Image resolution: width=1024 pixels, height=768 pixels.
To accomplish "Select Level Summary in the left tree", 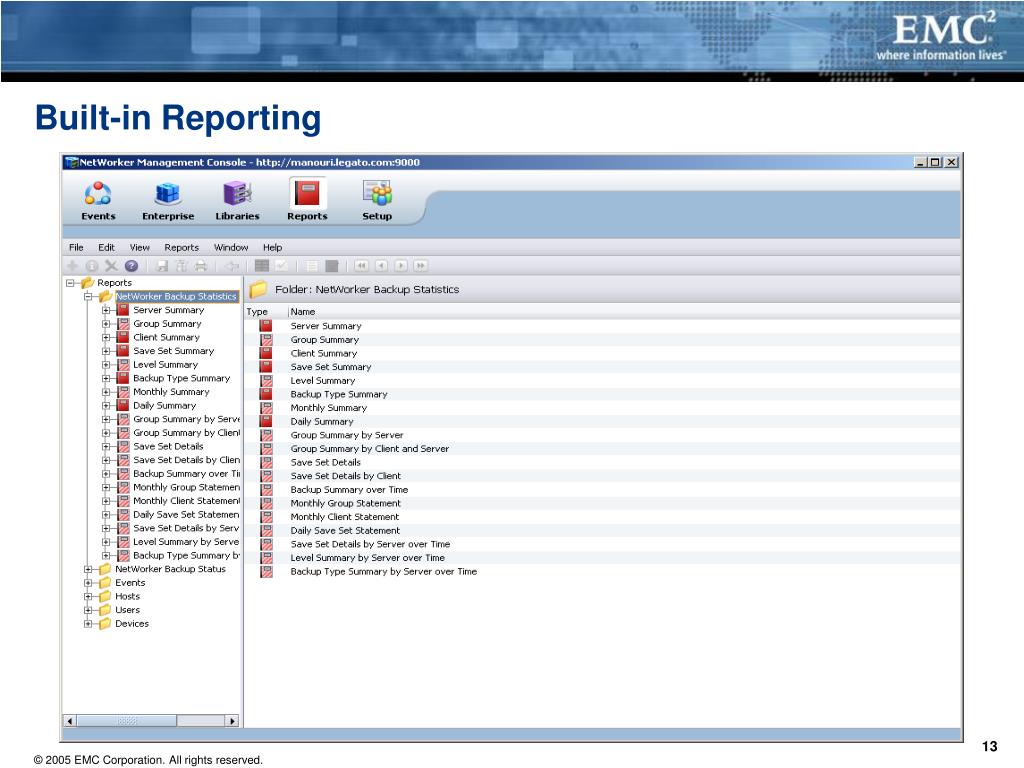I will coord(165,365).
